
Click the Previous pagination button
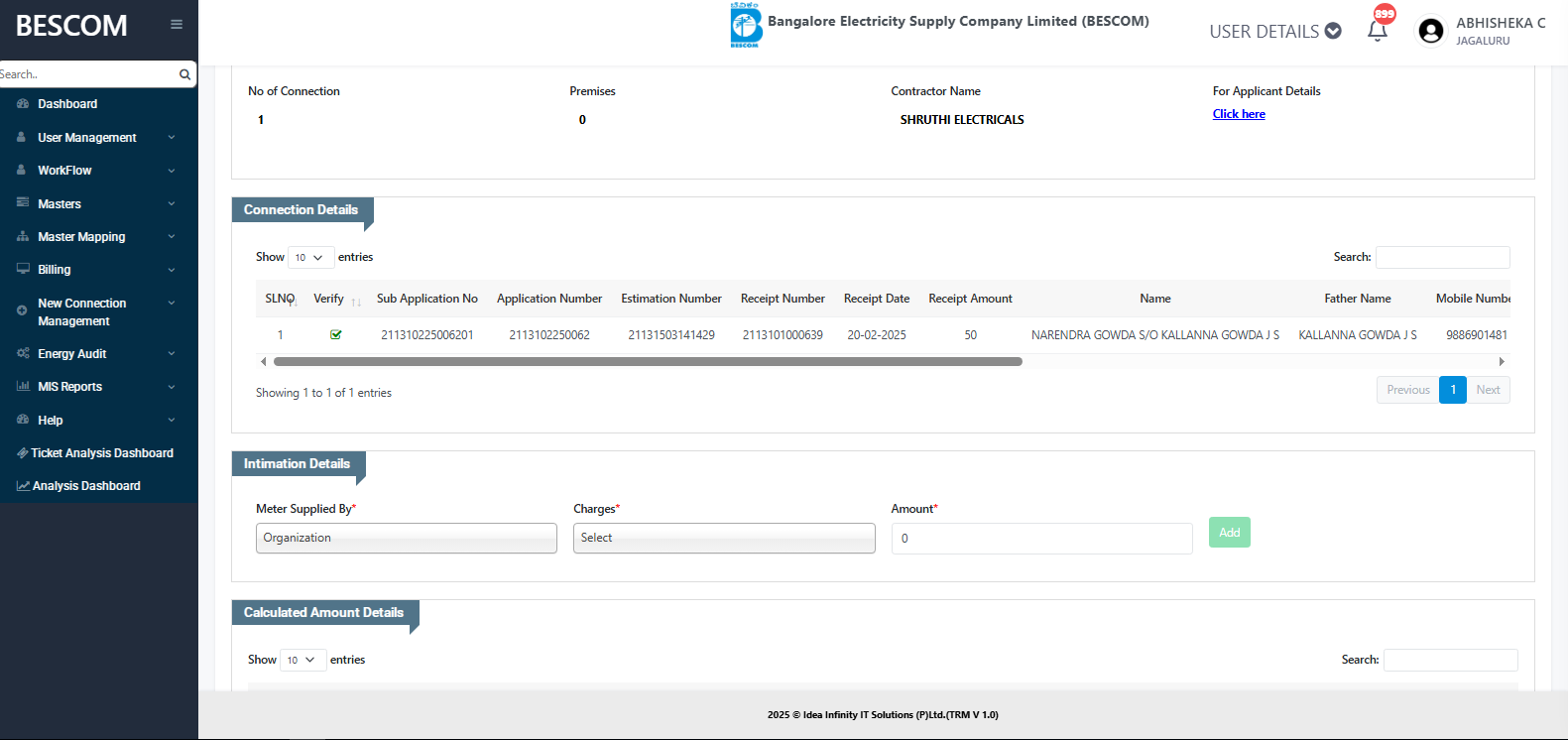pyautogui.click(x=1407, y=390)
